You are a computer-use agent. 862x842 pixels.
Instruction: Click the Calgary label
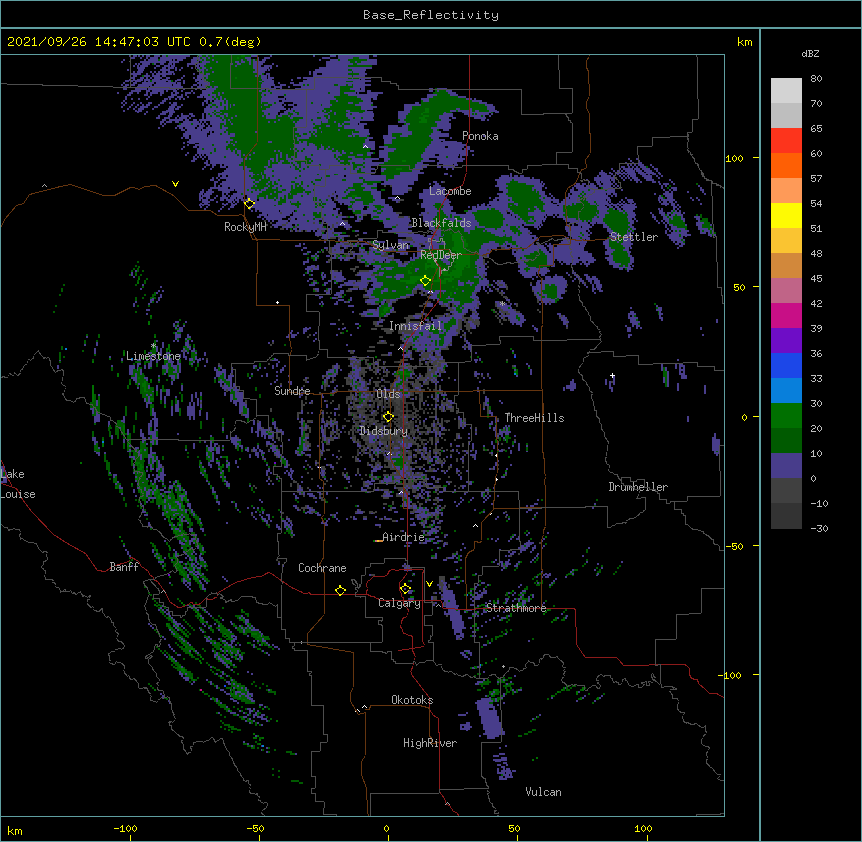pos(399,603)
